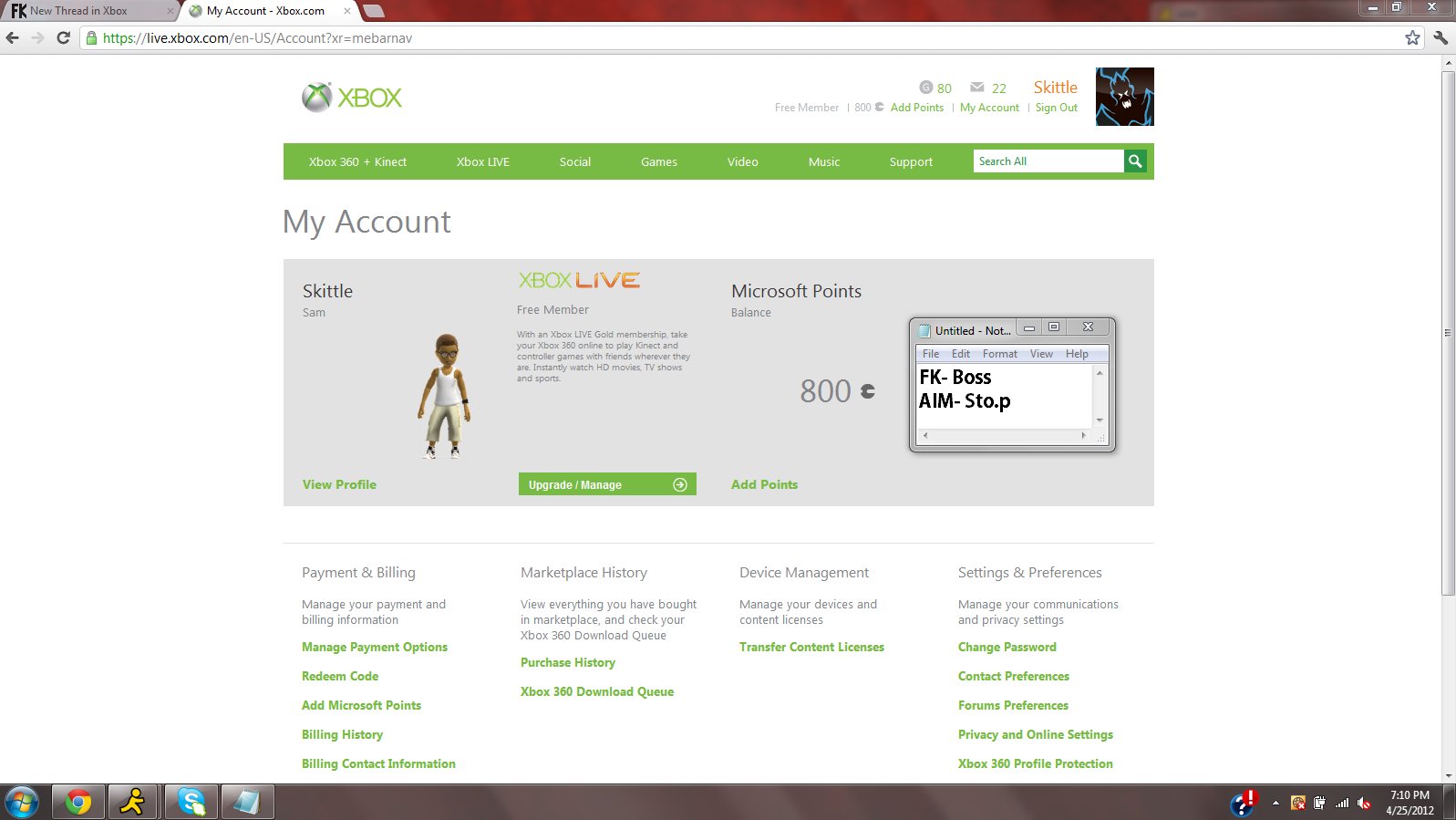The height and width of the screenshot is (820, 1456).
Task: Open Billing Contact Information
Action: [x=378, y=763]
